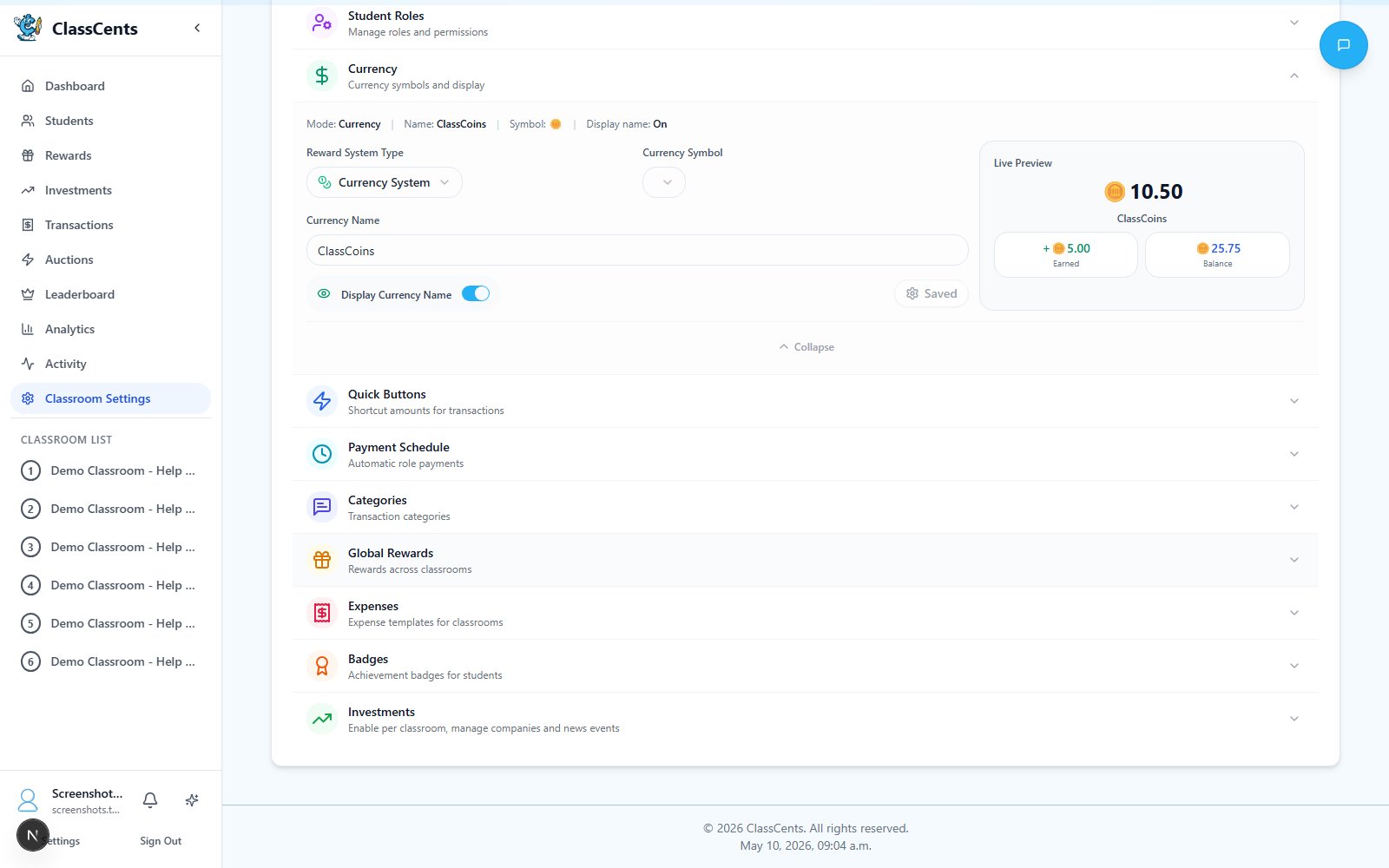The image size is (1389, 868).
Task: Expand the Expenses section chevron
Action: (1294, 613)
